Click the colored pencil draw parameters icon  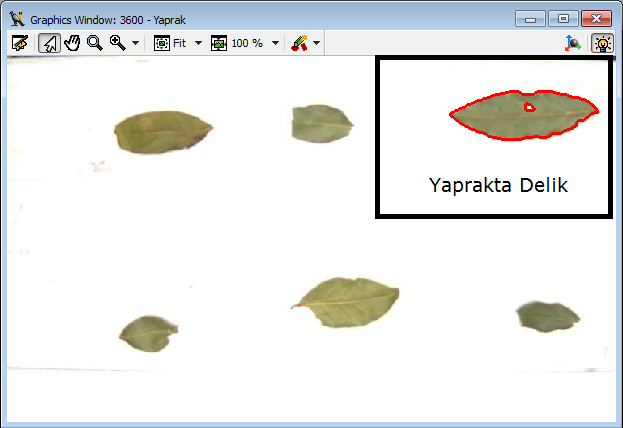coord(299,43)
